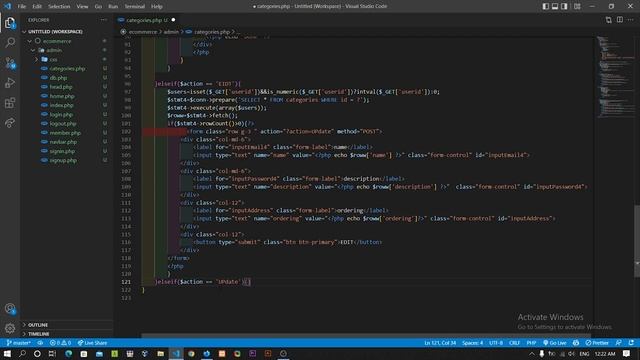
Task: Click the Windows taskbar search icon
Action: (22, 353)
